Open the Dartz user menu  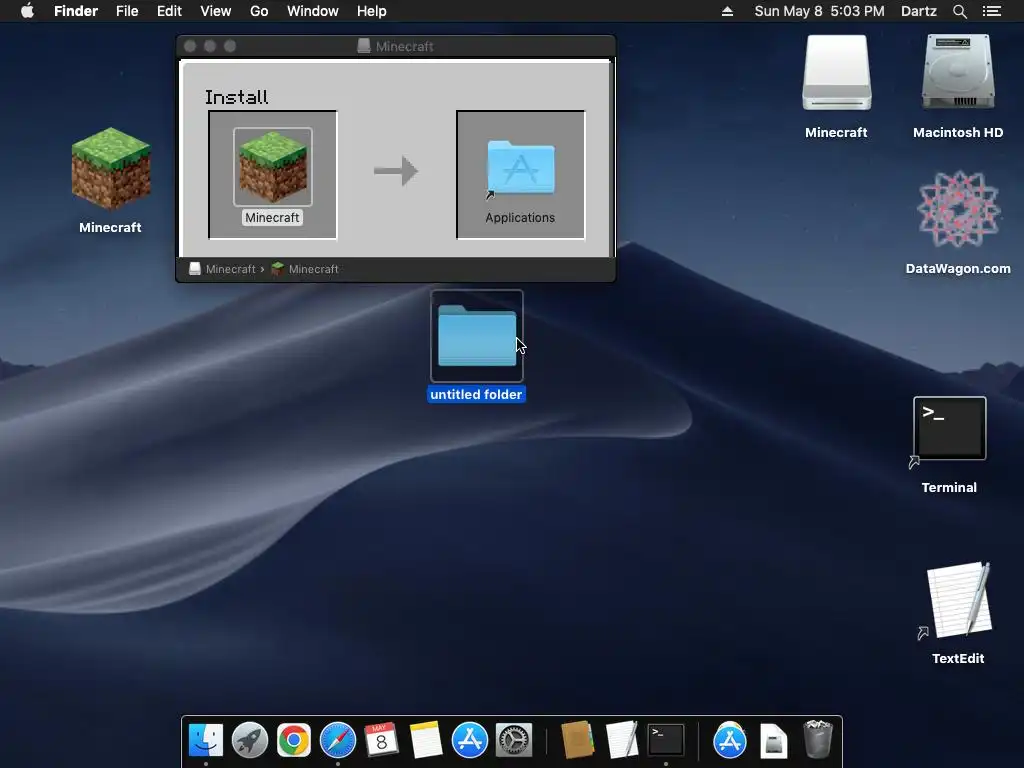tap(919, 11)
